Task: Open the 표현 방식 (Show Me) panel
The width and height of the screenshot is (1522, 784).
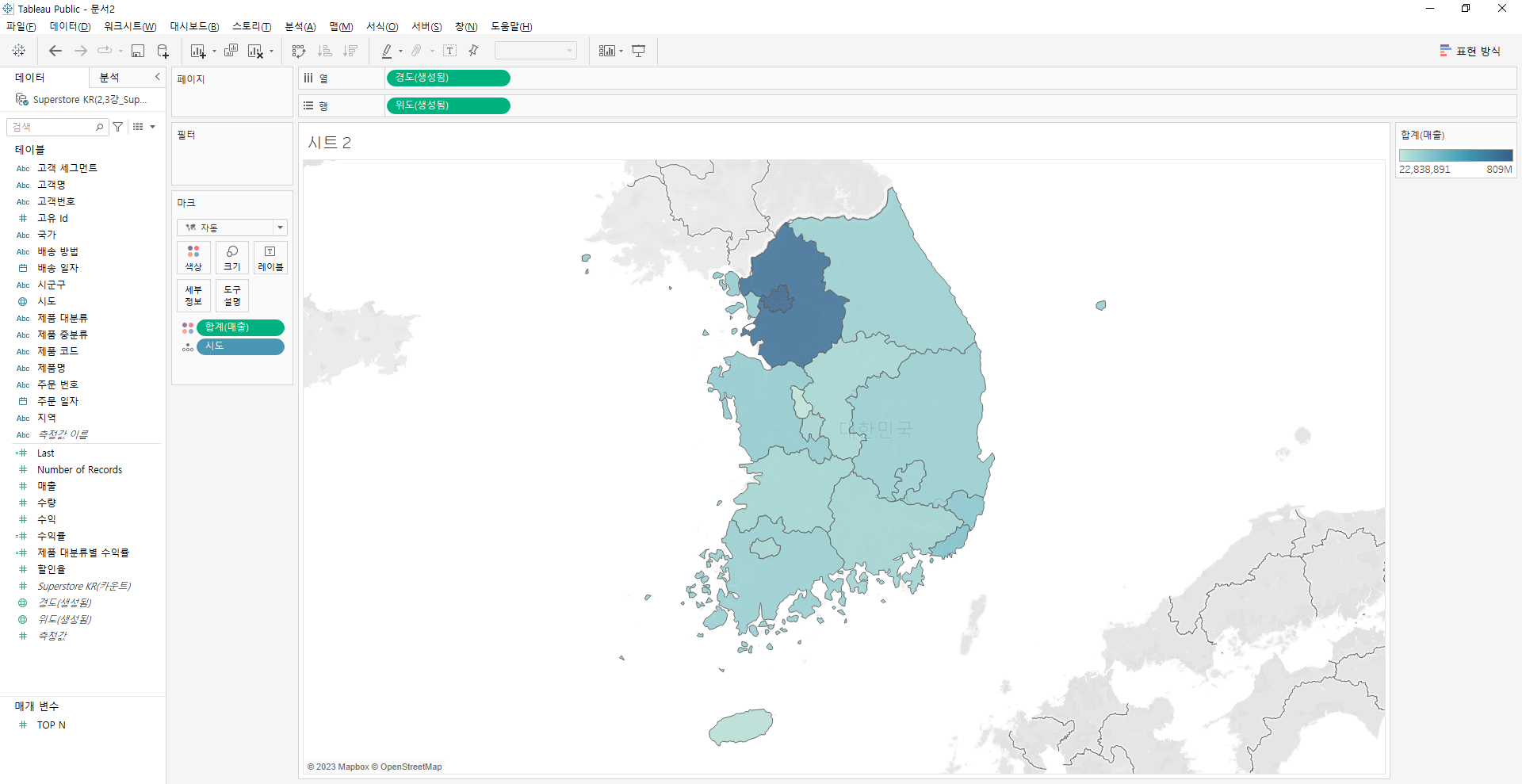Action: (1470, 51)
